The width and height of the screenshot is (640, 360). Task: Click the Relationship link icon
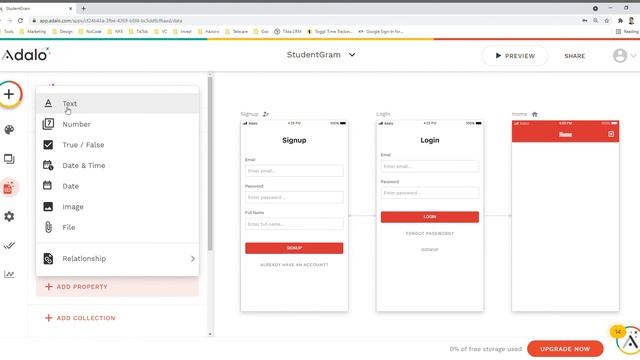48,258
